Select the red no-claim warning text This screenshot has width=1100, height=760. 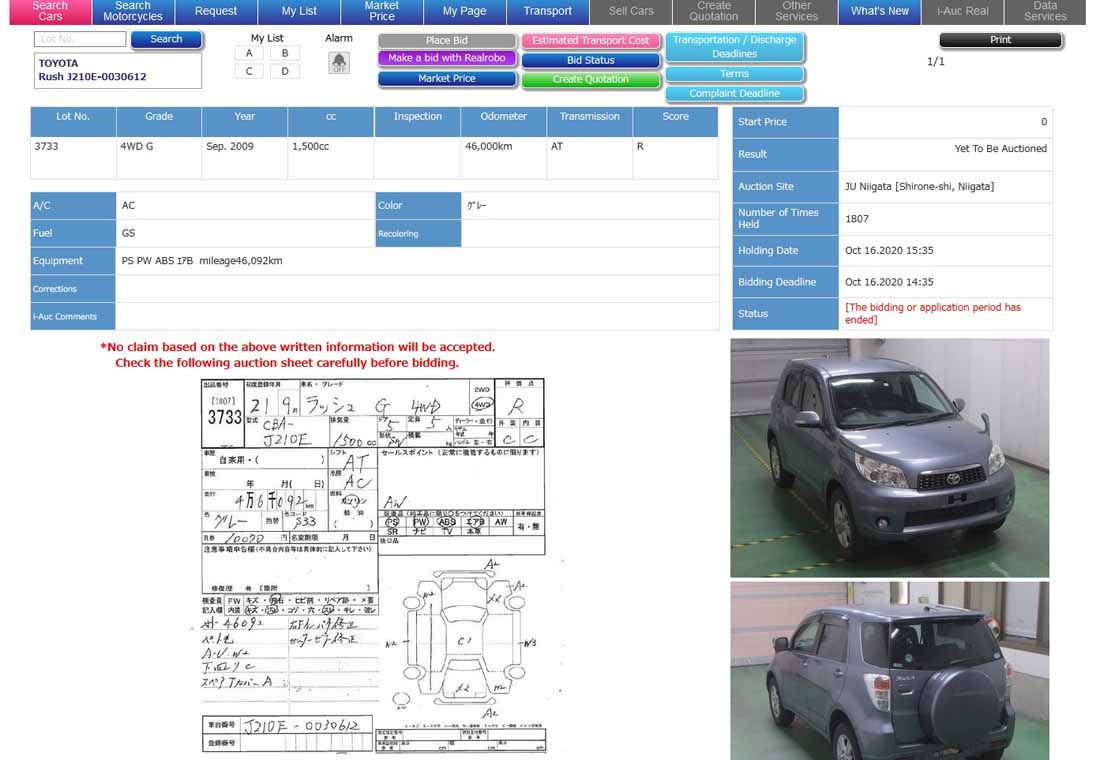point(297,355)
